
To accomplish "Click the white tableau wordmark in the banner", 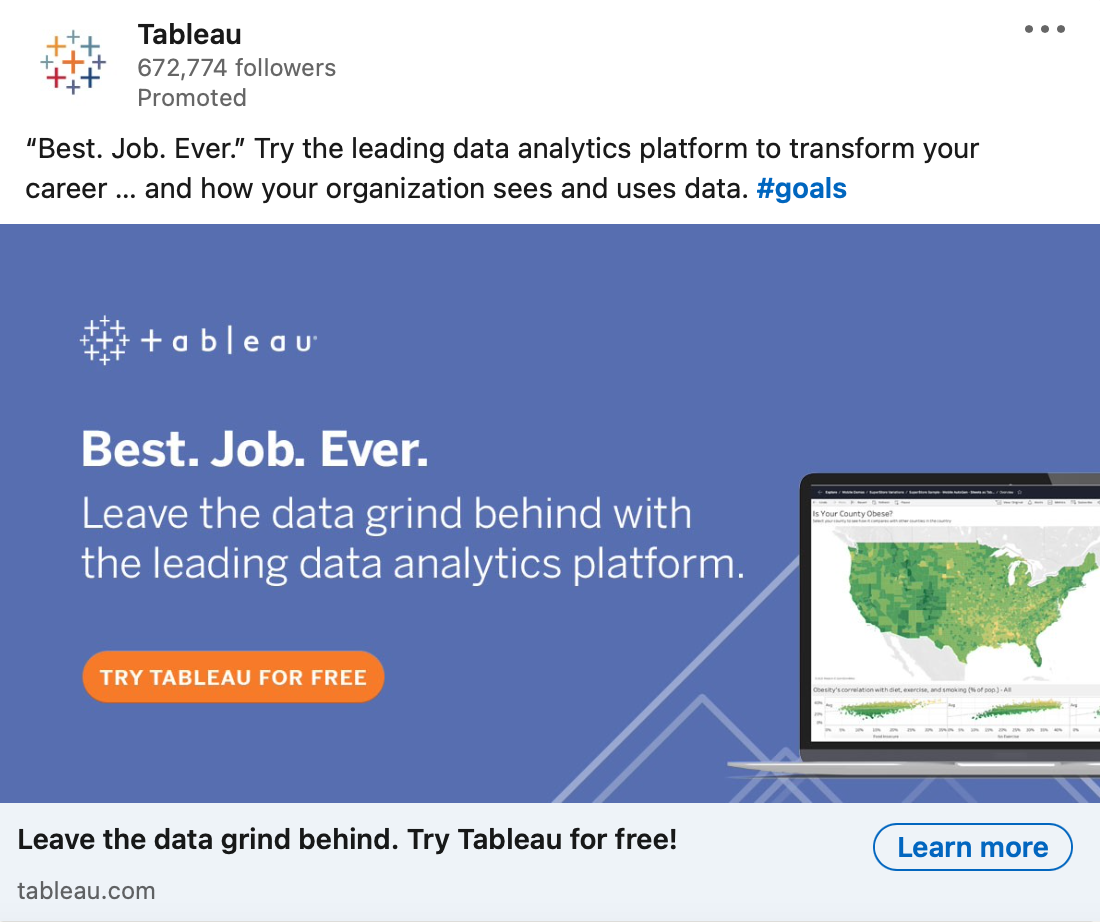I will point(229,341).
